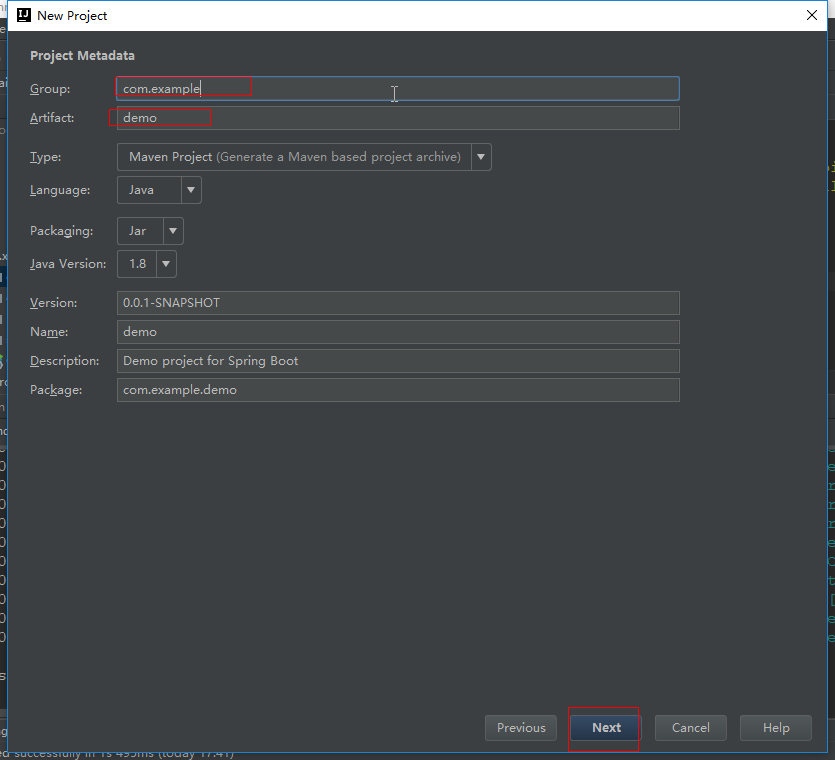Click the Maven Project type selection box
This screenshot has width=835, height=760.
(294, 157)
